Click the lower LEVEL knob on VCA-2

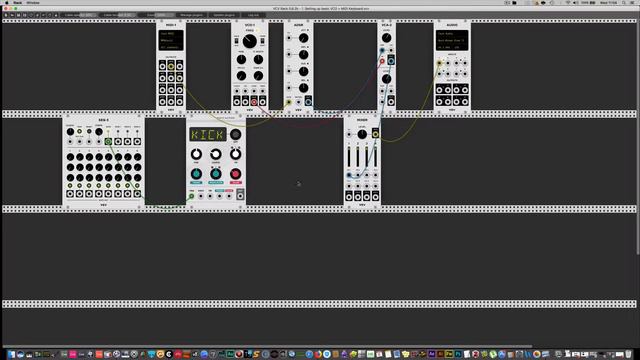pos(386,79)
